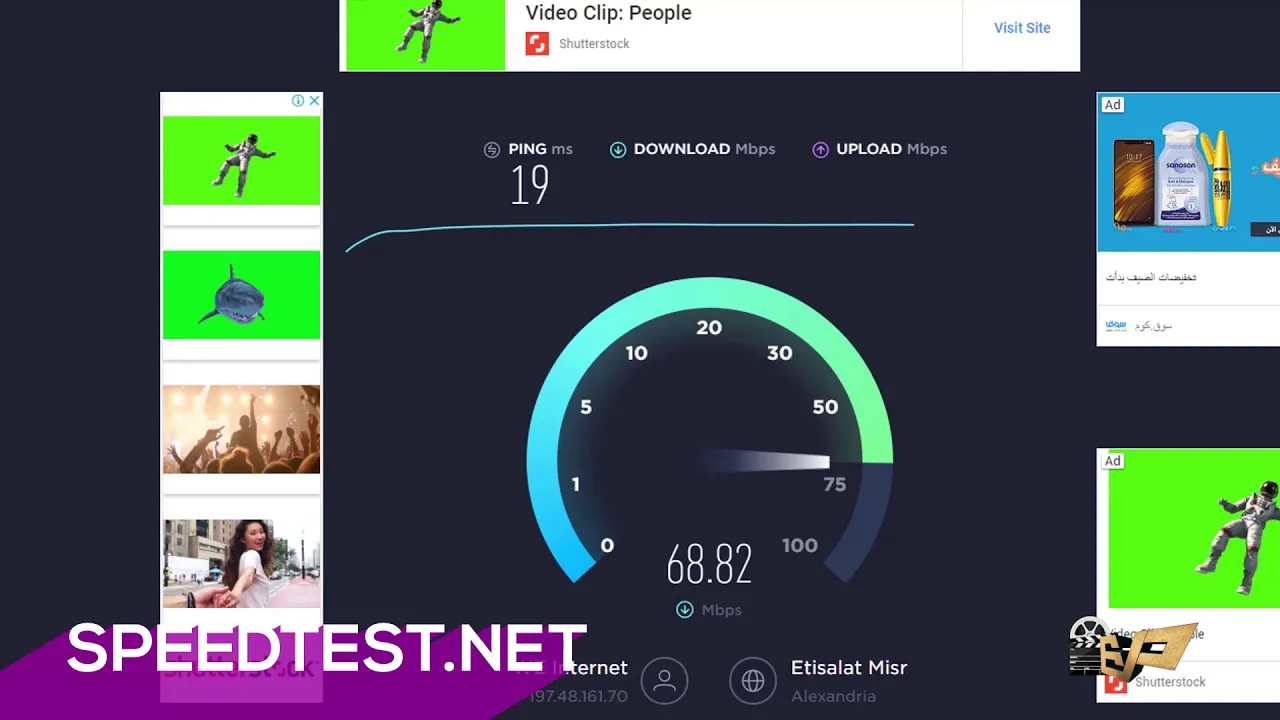Open the shark green screen thumbnail

coord(242,295)
